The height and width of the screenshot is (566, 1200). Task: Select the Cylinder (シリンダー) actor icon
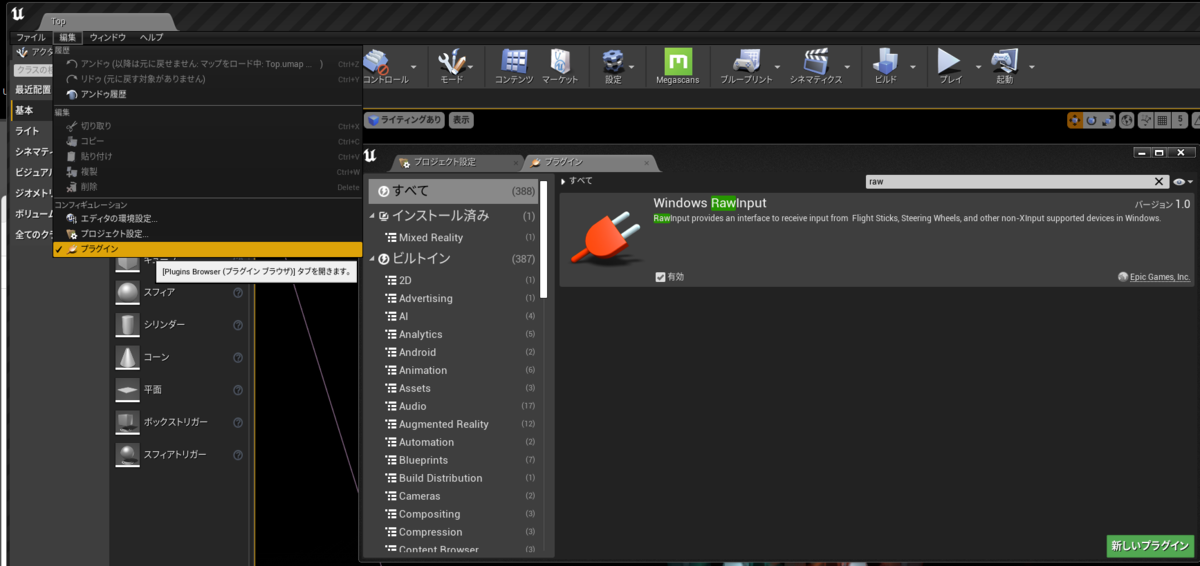(127, 325)
